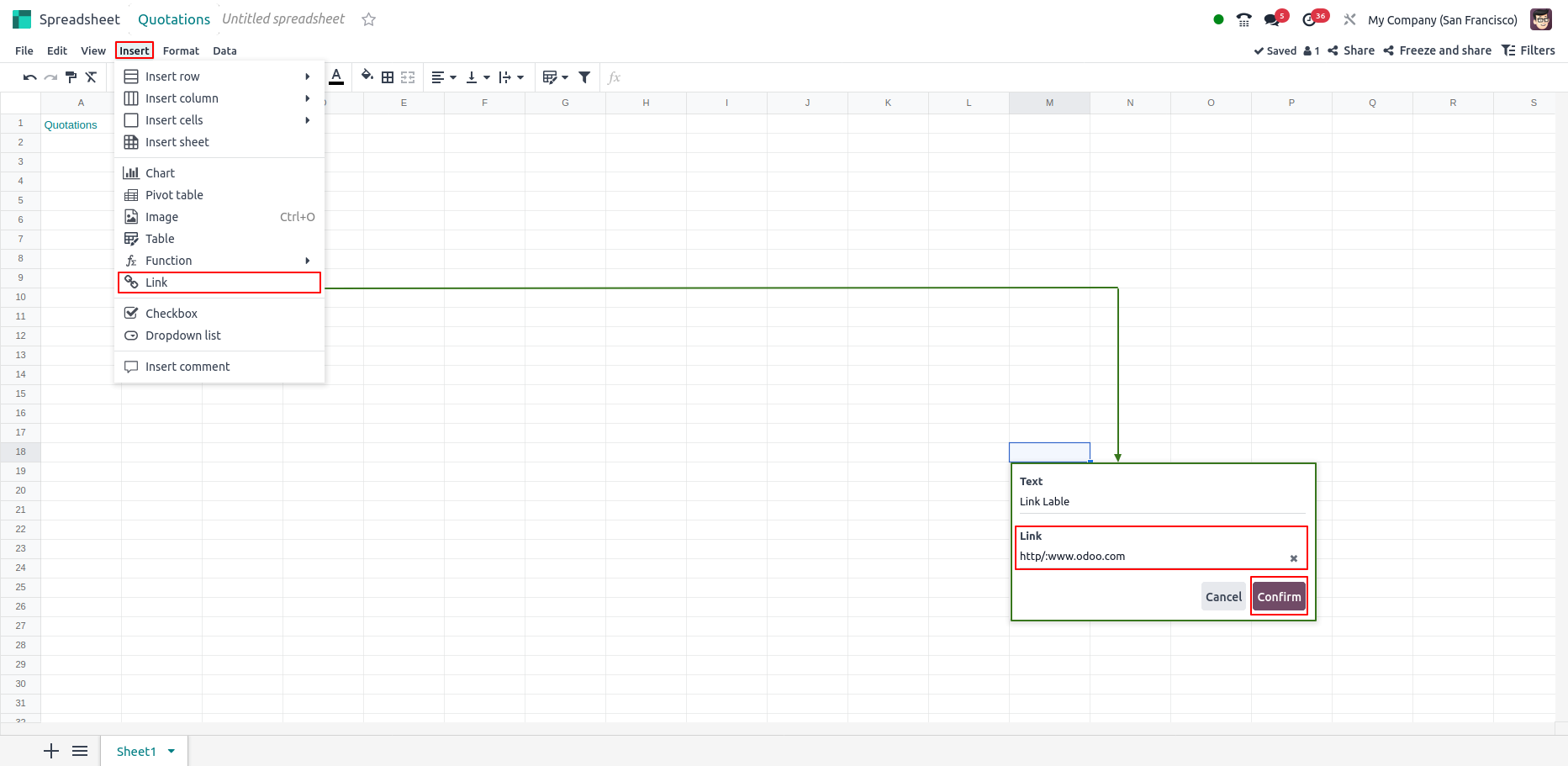Image resolution: width=1568 pixels, height=766 pixels.
Task: Open activities clock with 36 badge
Action: point(1309,19)
